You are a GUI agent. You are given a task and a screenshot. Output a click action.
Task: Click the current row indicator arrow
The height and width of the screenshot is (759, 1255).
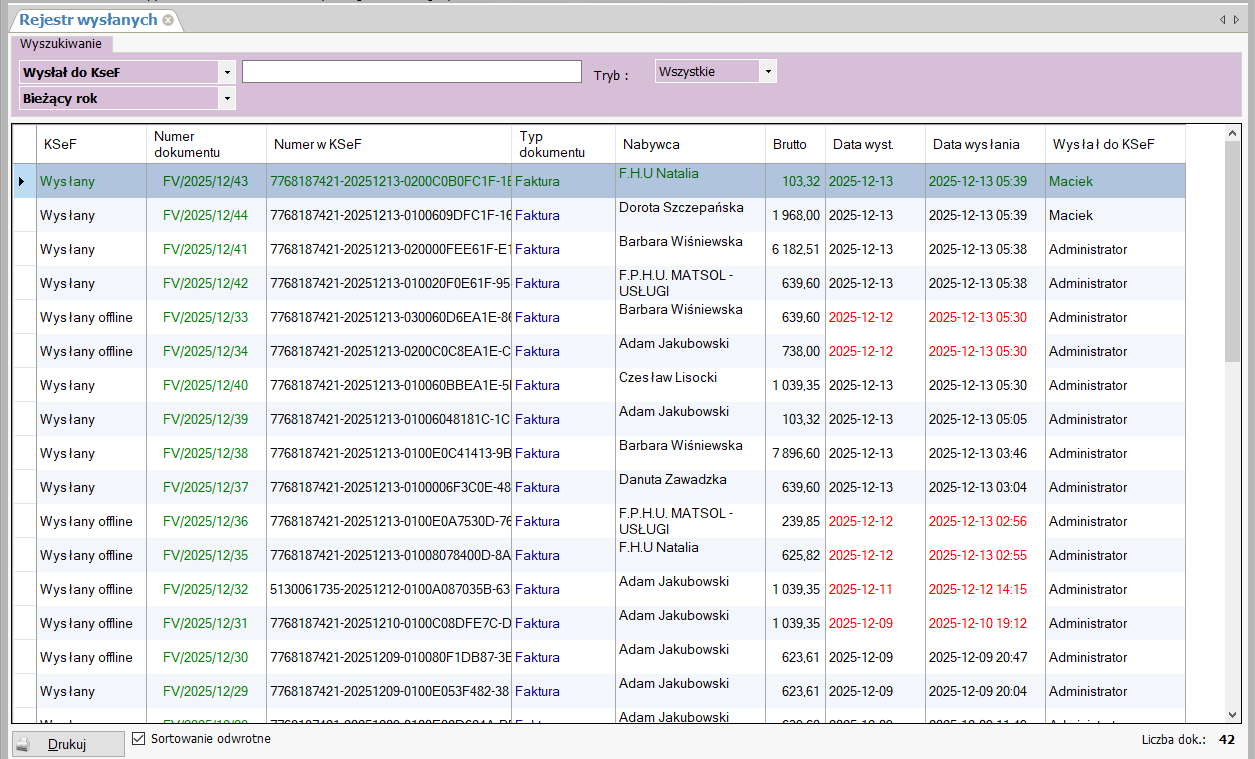tap(23, 182)
